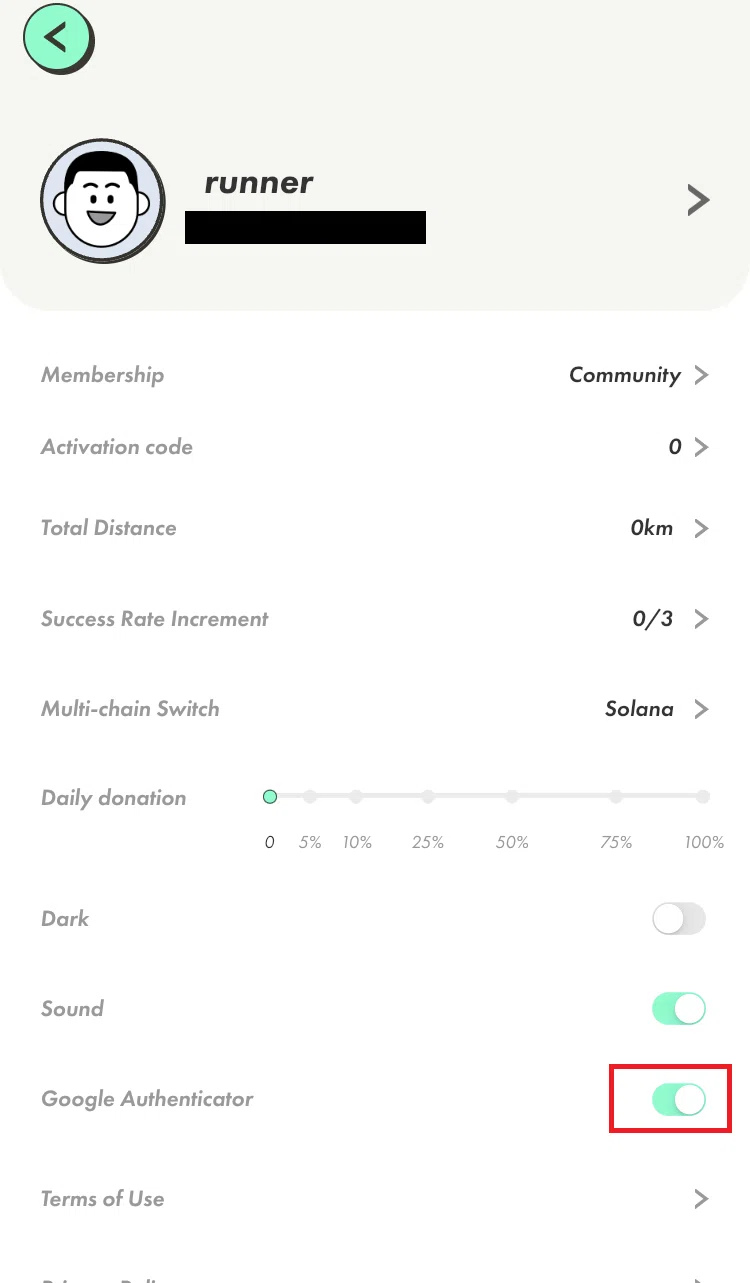Tap the chevron beside 0/3 success rate
The image size is (750, 1283).
(x=701, y=619)
